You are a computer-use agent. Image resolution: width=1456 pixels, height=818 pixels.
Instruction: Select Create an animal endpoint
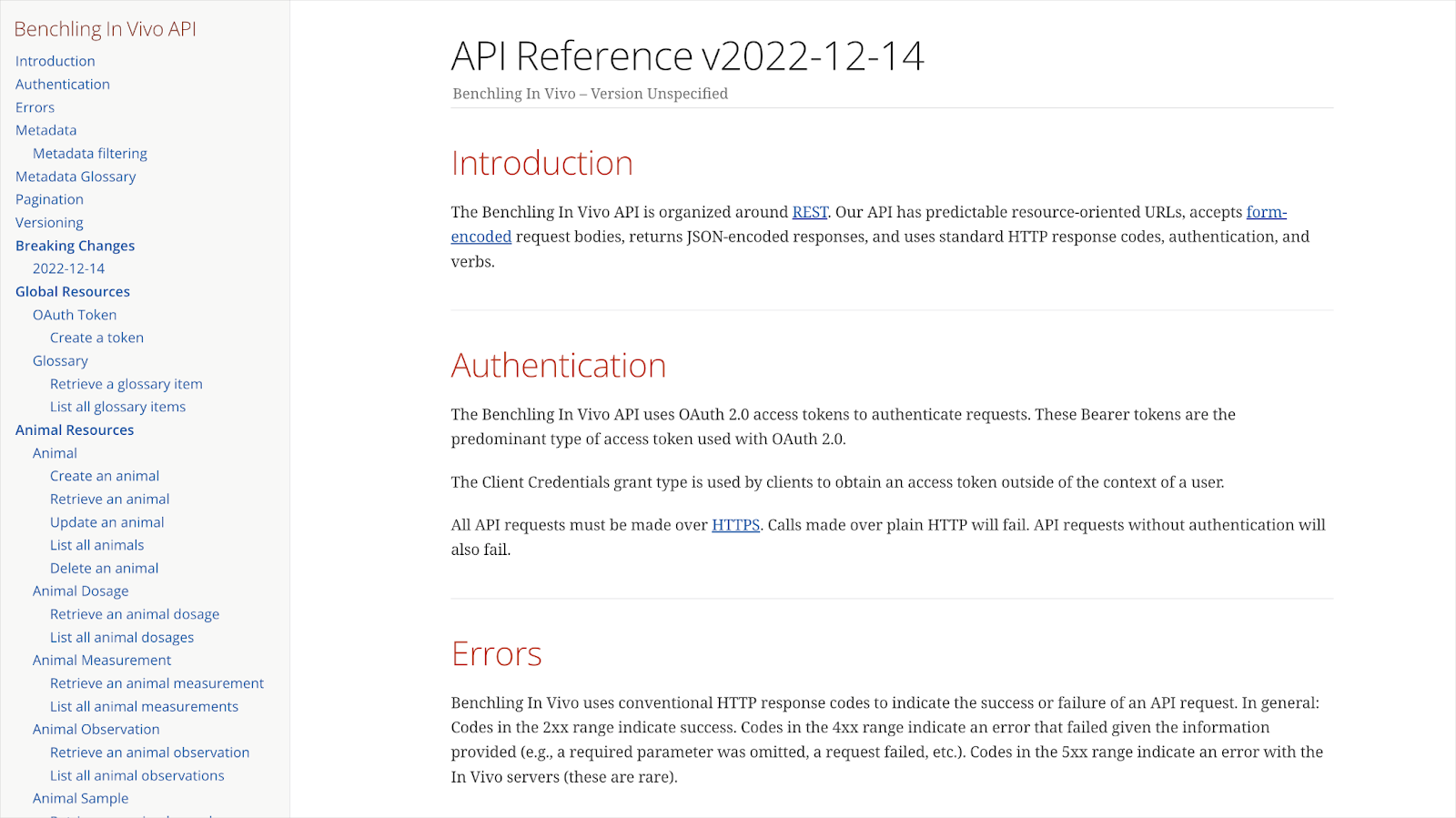click(x=104, y=476)
